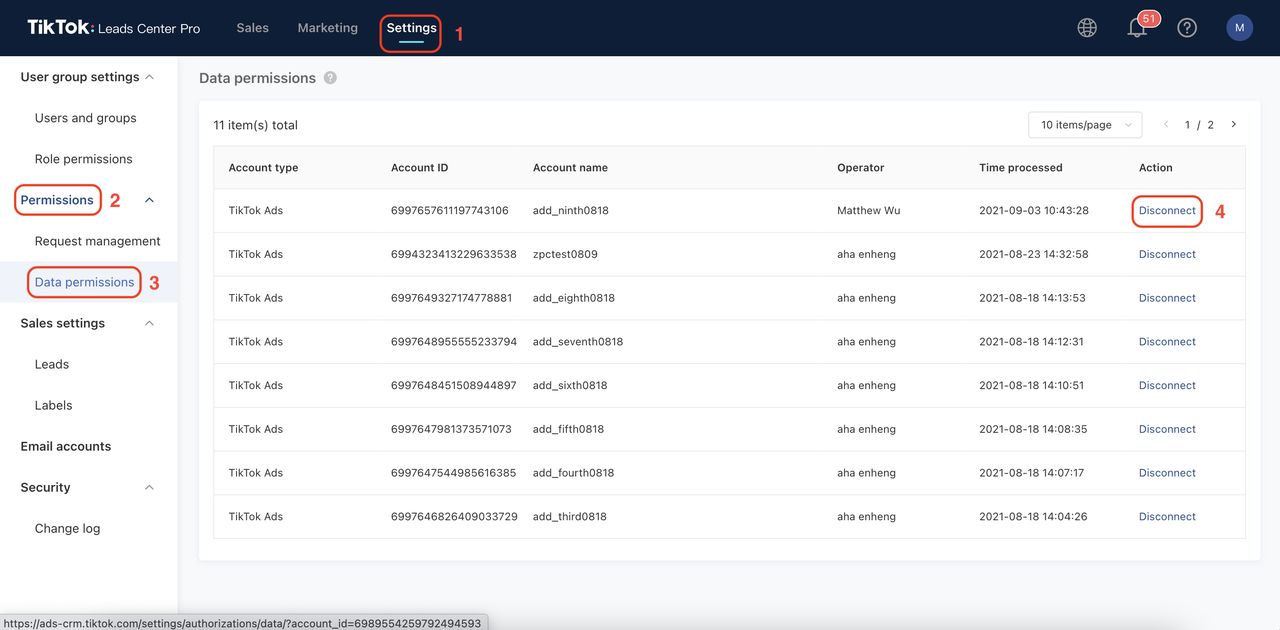Click the help tooltip beside Data permissions heading
The height and width of the screenshot is (630, 1280).
pos(329,77)
